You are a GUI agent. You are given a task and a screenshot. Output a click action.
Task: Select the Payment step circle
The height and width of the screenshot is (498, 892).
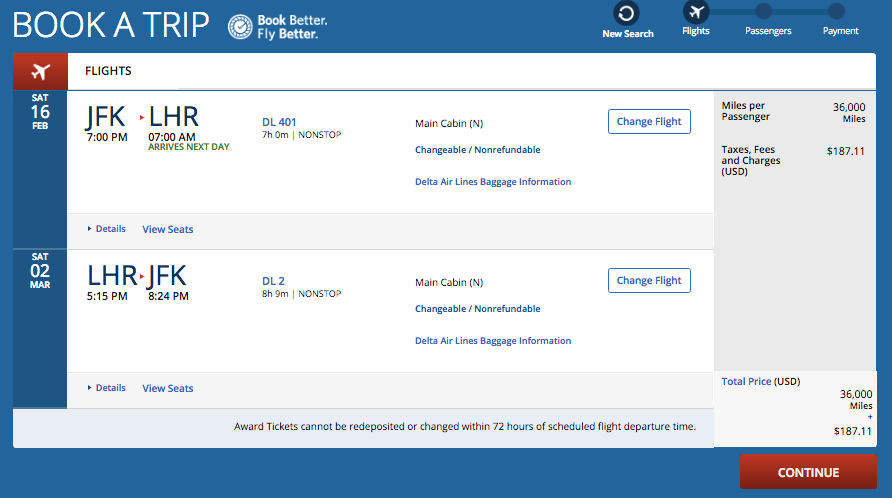[836, 12]
